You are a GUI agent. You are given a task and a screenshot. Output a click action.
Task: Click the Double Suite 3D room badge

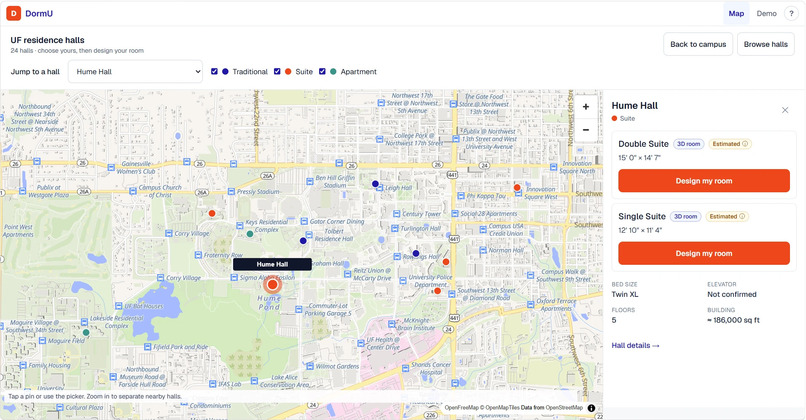point(688,144)
